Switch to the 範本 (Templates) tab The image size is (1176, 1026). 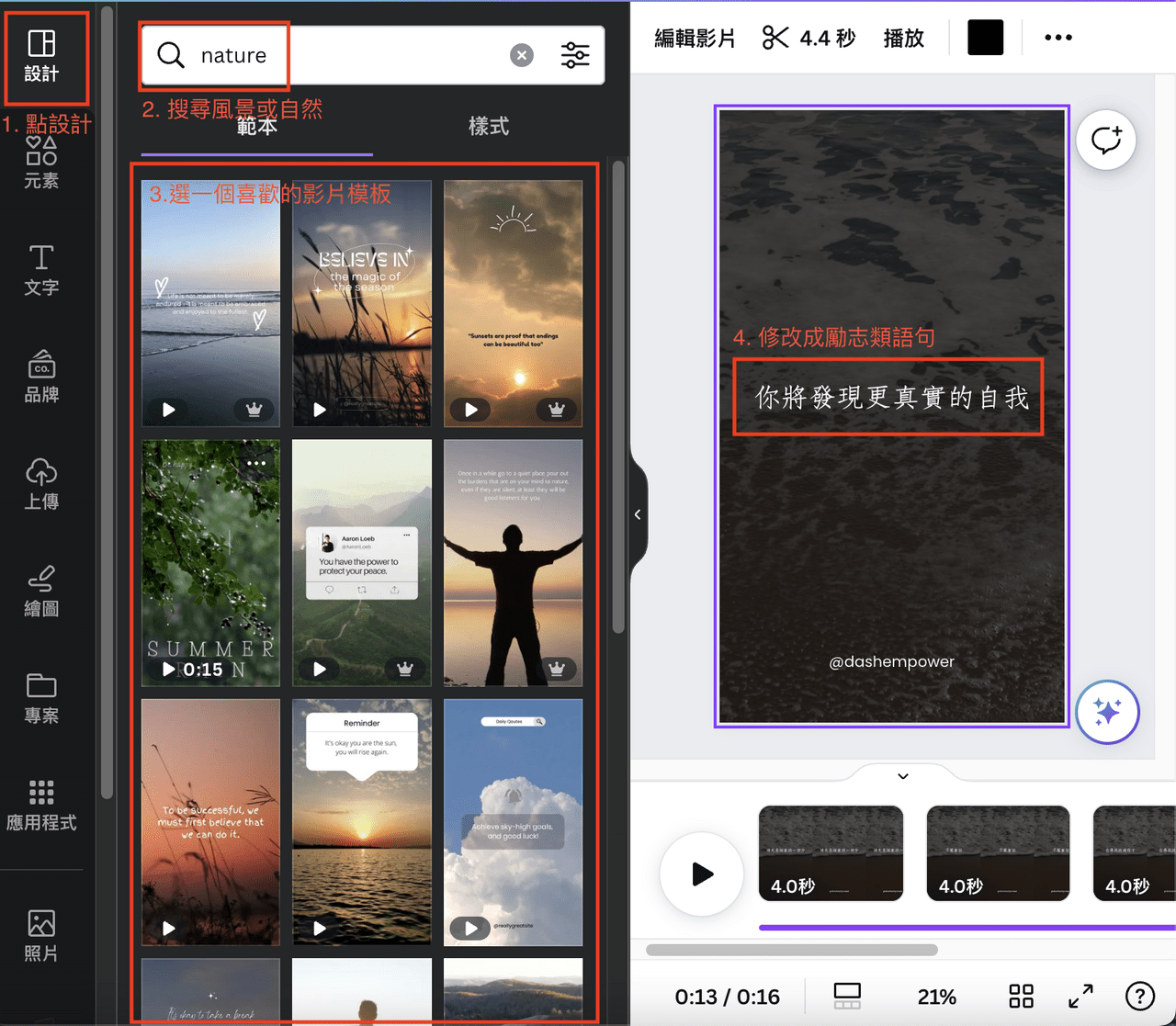(258, 126)
